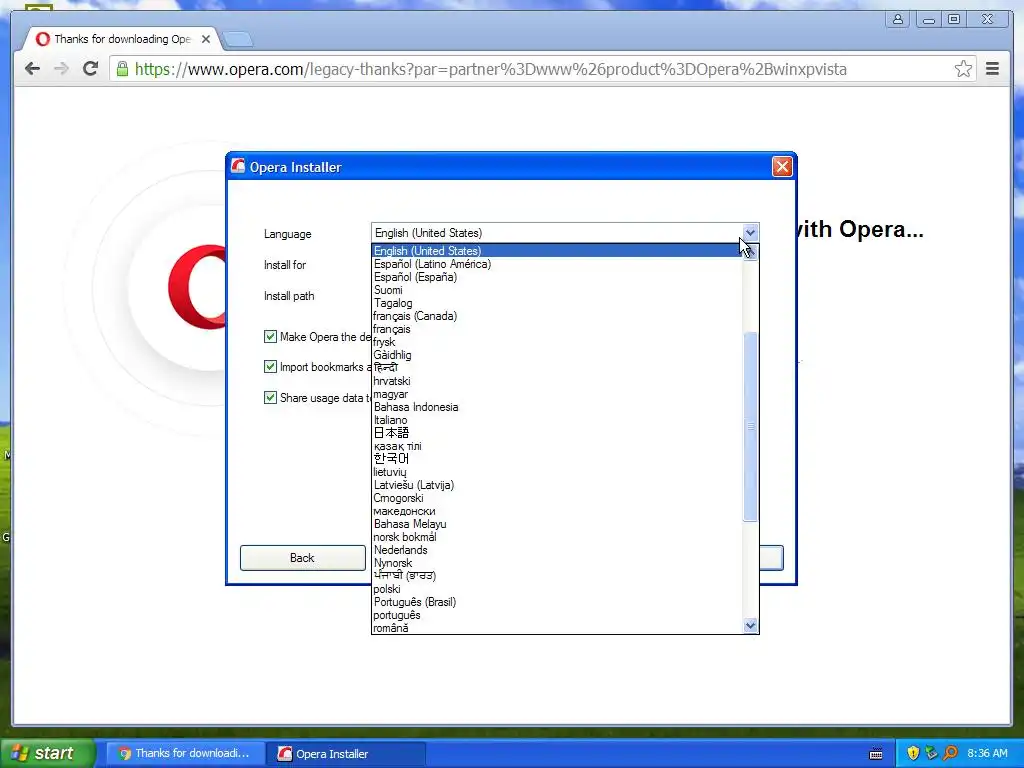Select norsk bokmål
The height and width of the screenshot is (768, 1024).
pyautogui.click(x=557, y=537)
